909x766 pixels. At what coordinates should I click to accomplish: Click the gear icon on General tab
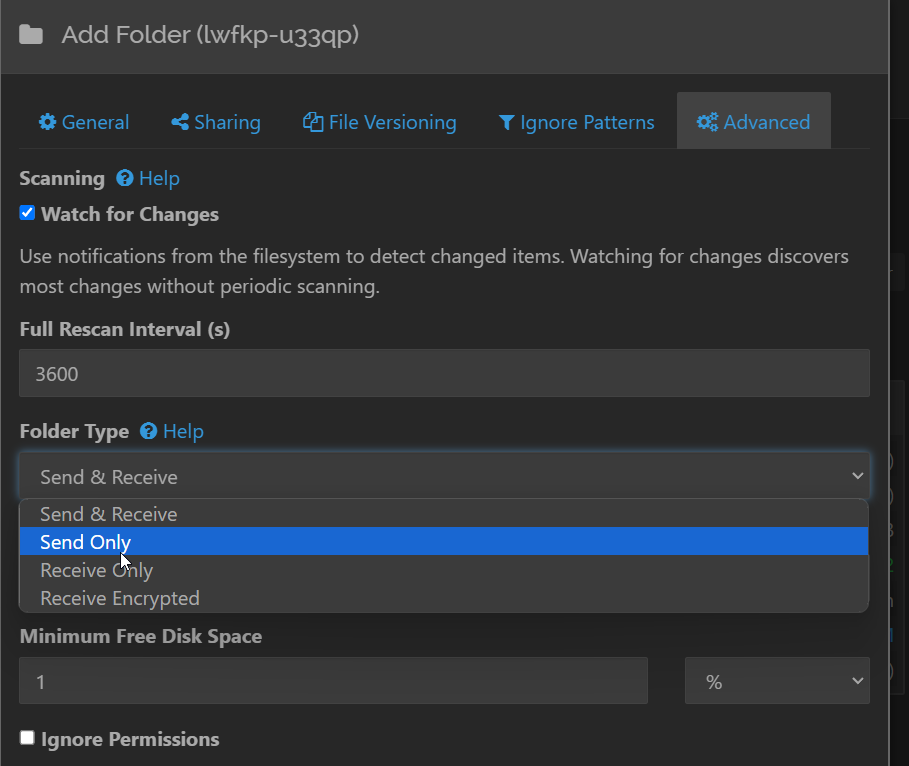(x=47, y=122)
